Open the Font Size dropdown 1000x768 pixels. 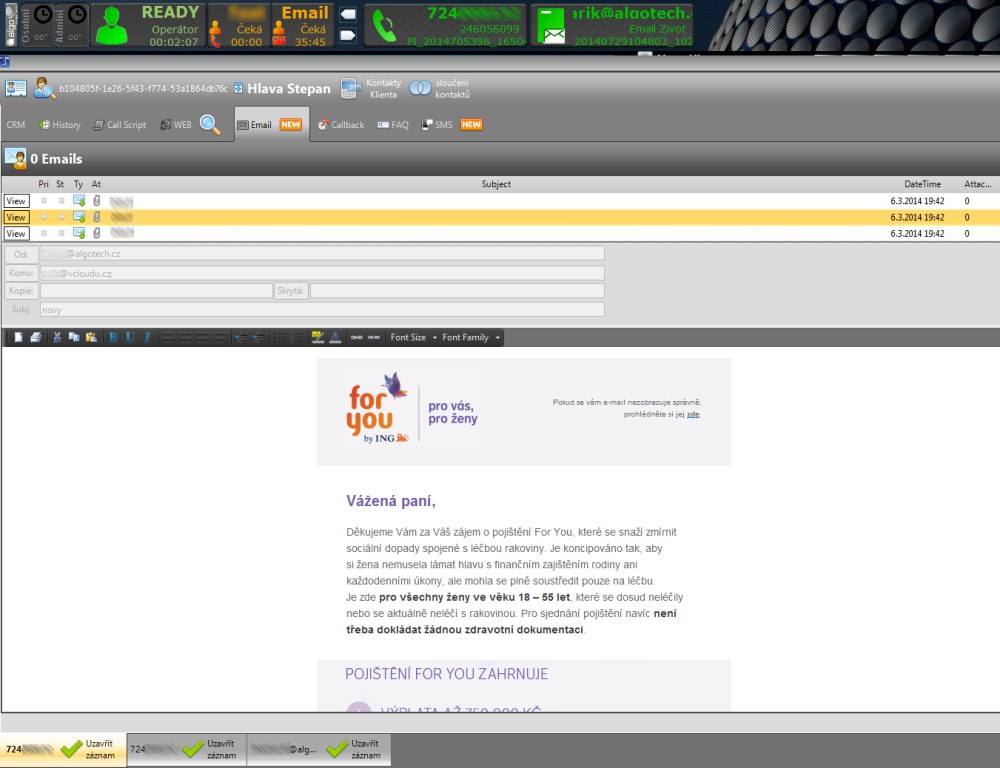[x=413, y=337]
